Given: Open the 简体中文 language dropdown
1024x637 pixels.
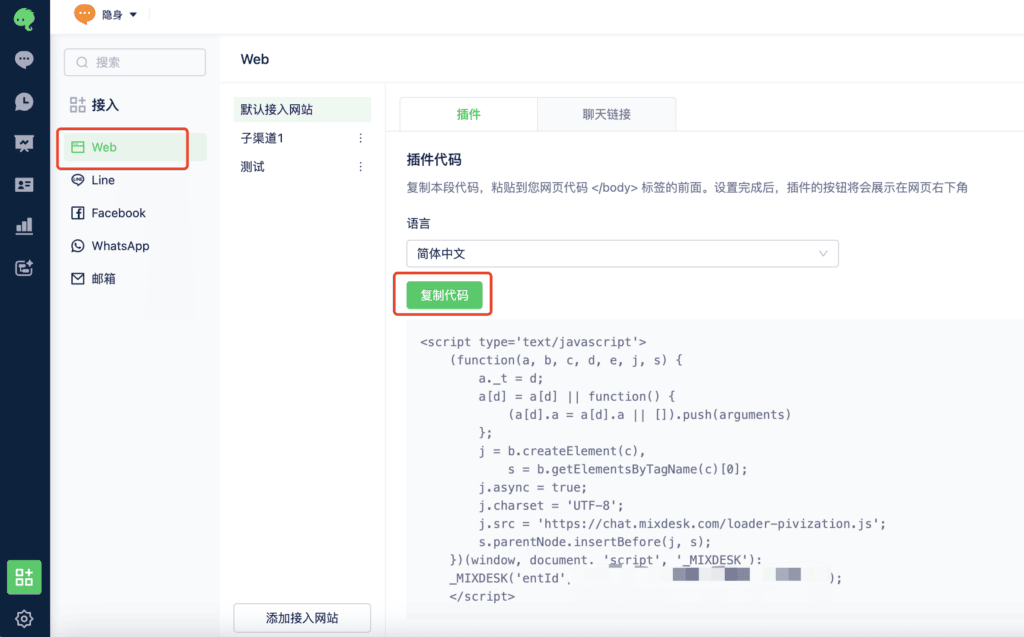Looking at the screenshot, I should pos(622,253).
